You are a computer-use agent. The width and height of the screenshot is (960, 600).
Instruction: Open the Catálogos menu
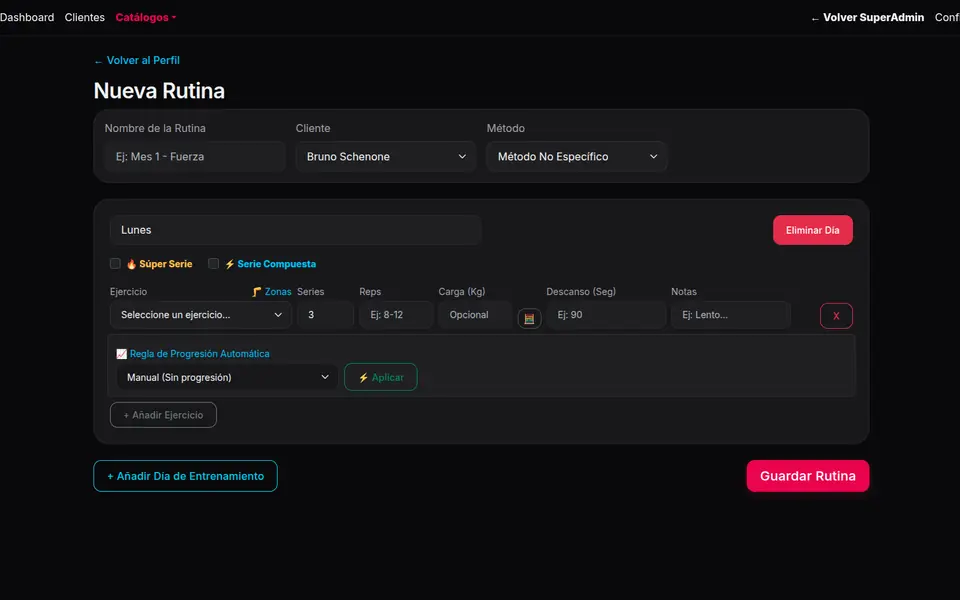pos(146,17)
